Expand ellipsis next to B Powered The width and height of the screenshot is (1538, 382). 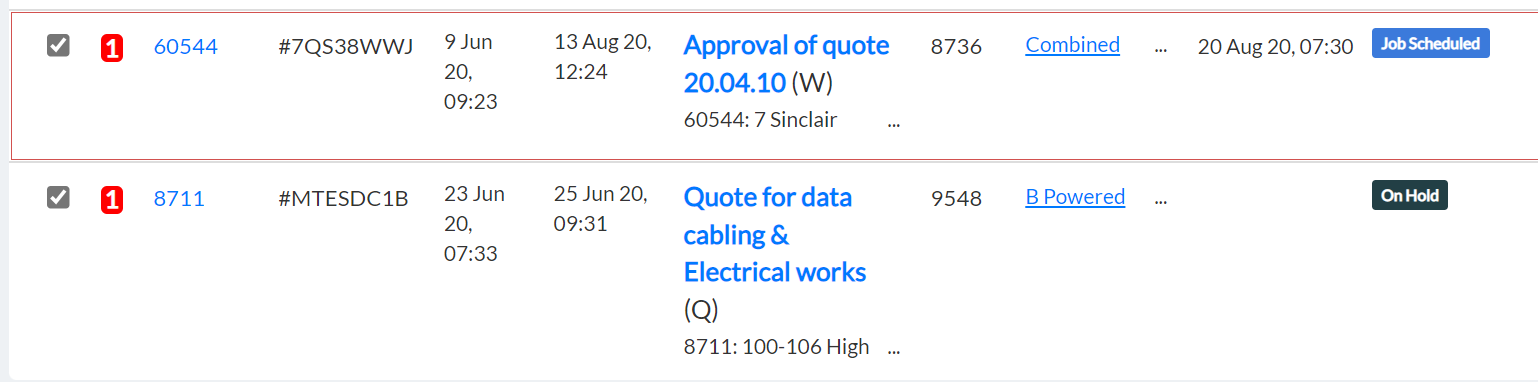click(1161, 199)
